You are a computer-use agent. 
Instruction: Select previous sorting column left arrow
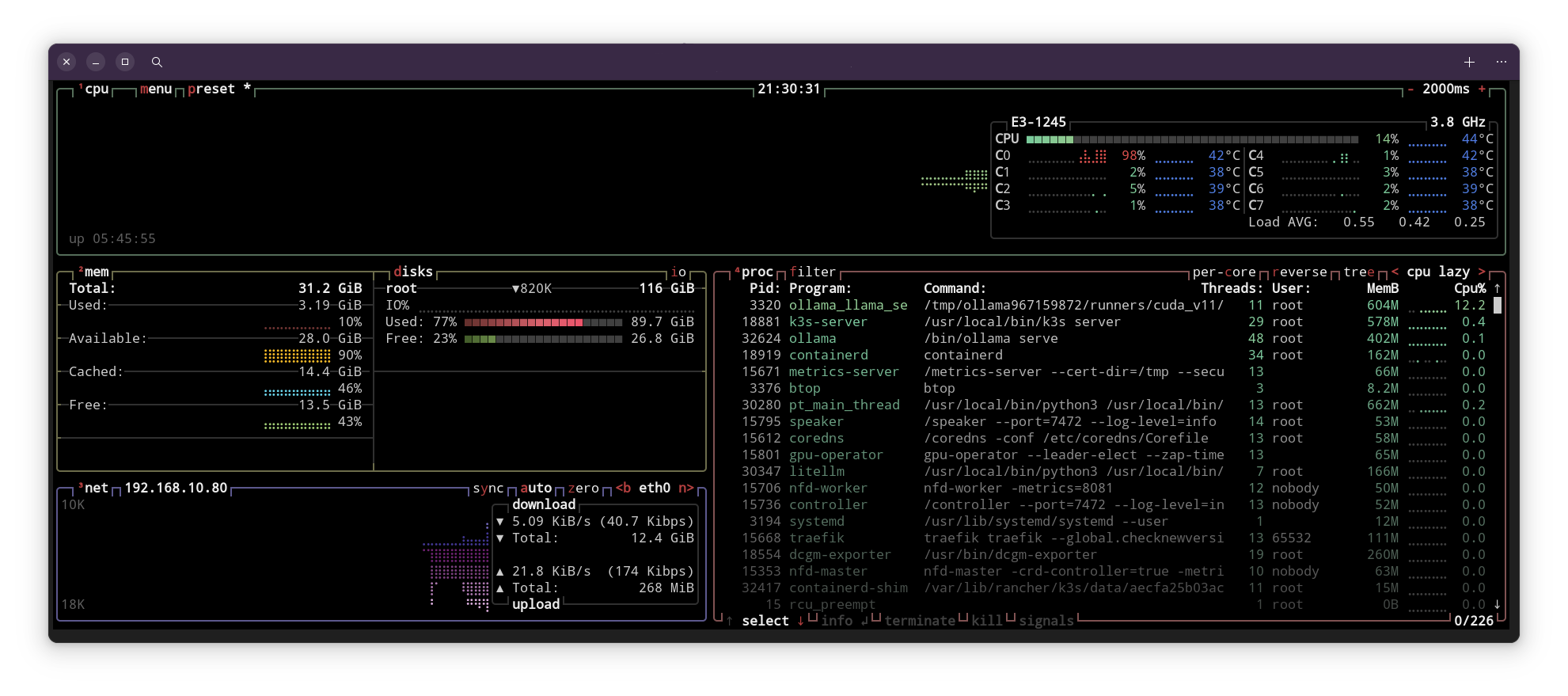1395,272
